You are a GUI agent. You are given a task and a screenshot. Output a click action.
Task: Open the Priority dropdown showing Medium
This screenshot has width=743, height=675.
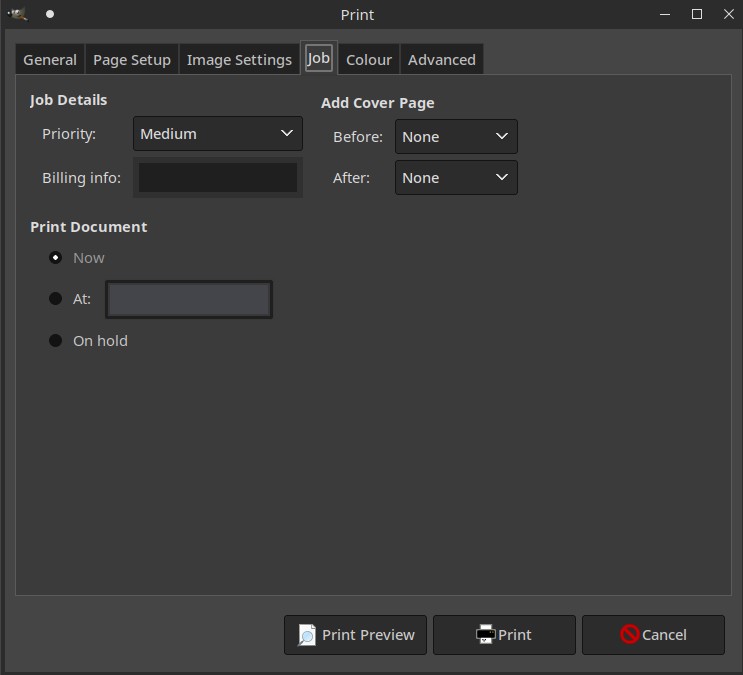pyautogui.click(x=217, y=134)
